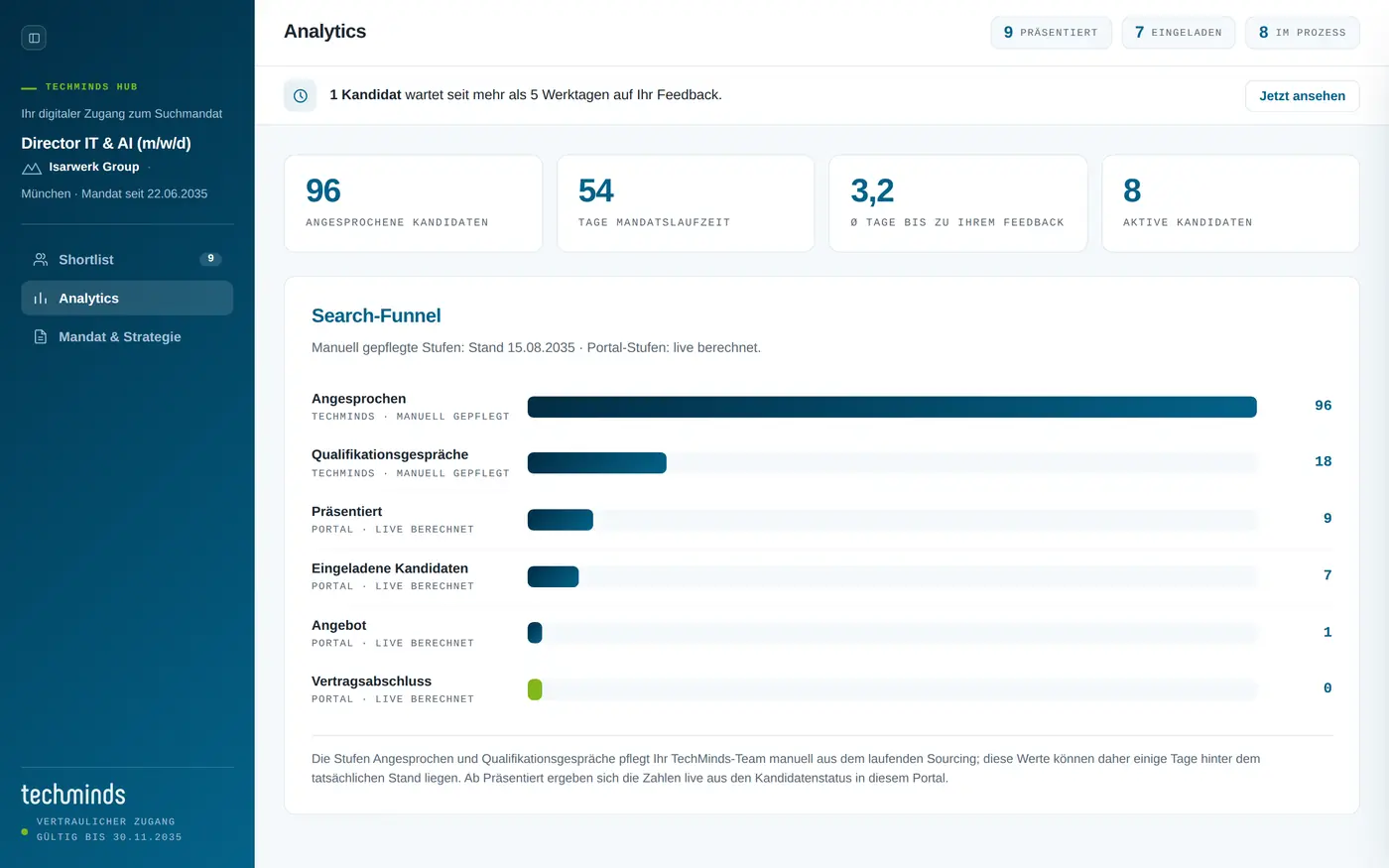Click "München · Mandat seit 22.06.2035" text

click(114, 193)
